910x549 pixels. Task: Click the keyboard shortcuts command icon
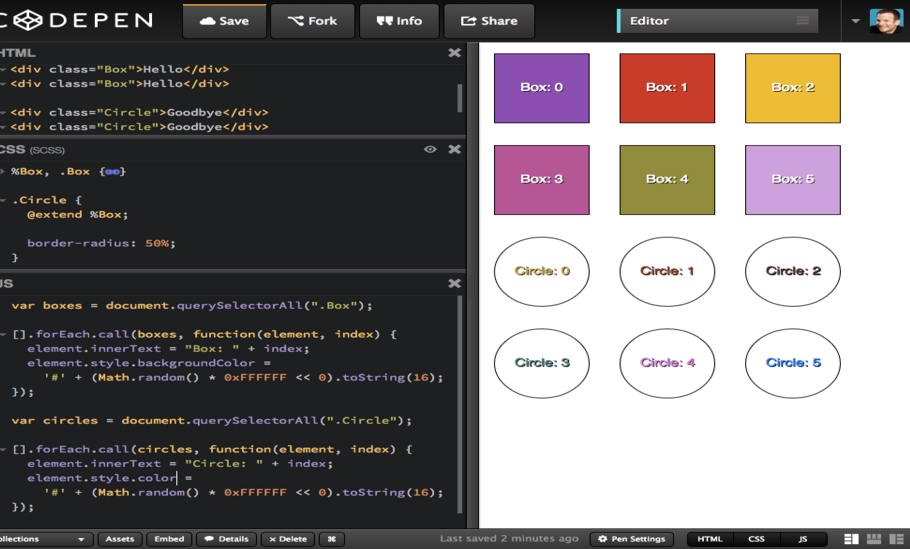pos(331,539)
